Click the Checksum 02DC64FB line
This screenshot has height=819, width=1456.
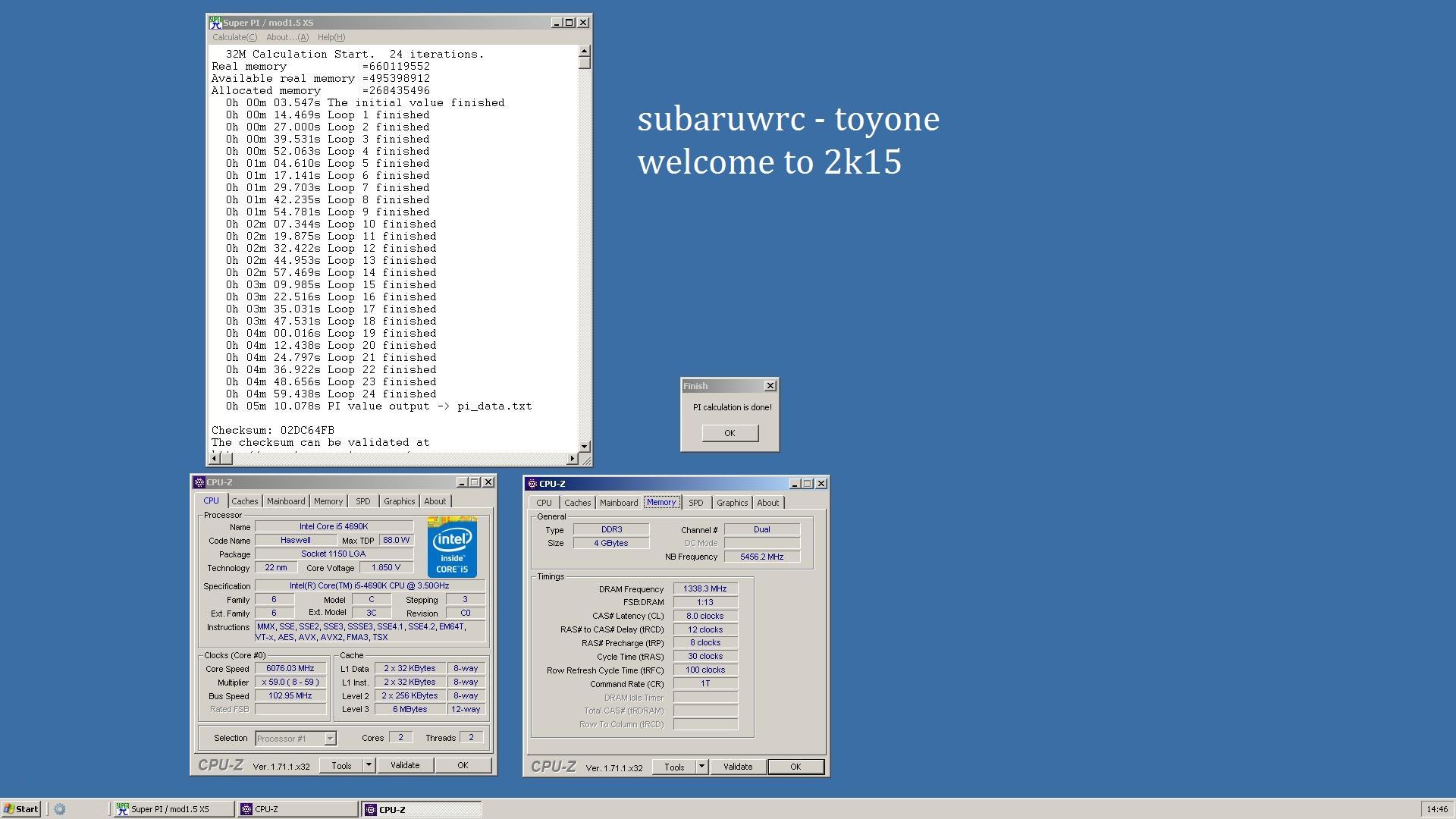pos(273,431)
